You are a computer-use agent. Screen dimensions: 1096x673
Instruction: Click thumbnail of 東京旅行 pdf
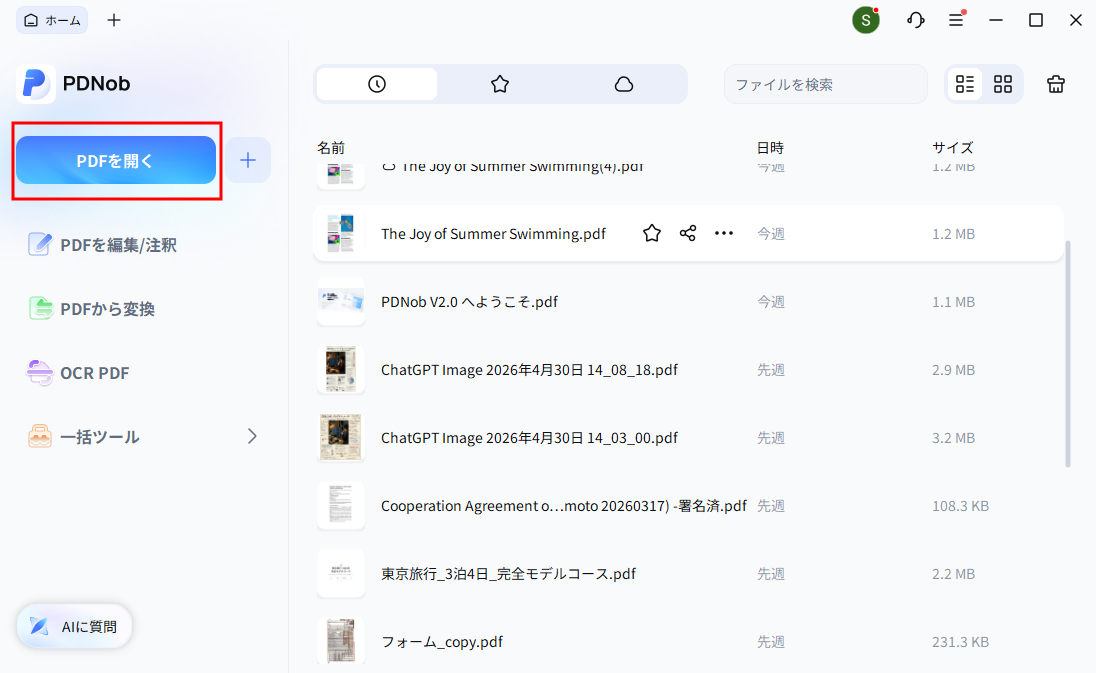point(341,574)
